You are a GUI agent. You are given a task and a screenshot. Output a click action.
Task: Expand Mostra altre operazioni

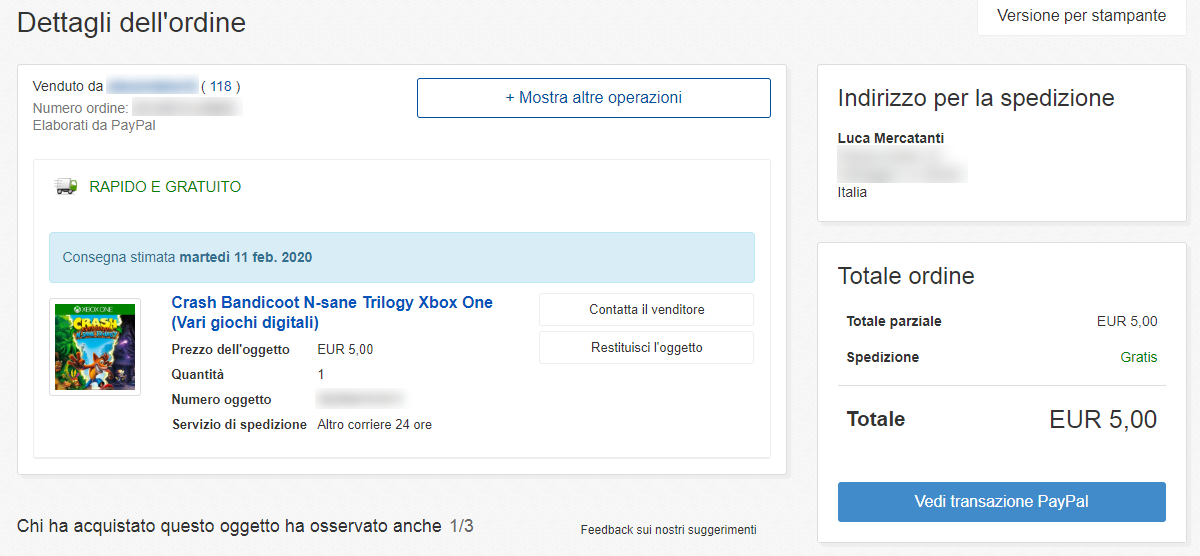[x=594, y=98]
